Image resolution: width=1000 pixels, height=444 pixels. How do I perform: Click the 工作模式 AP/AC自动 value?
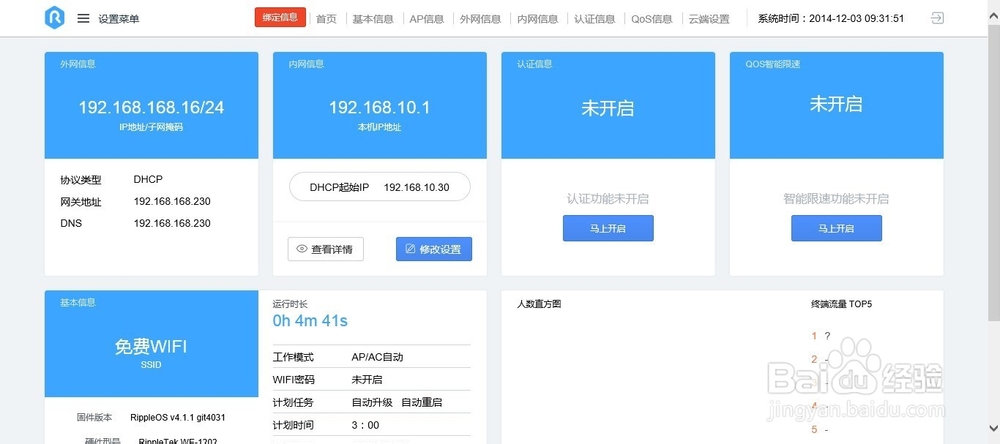click(377, 357)
